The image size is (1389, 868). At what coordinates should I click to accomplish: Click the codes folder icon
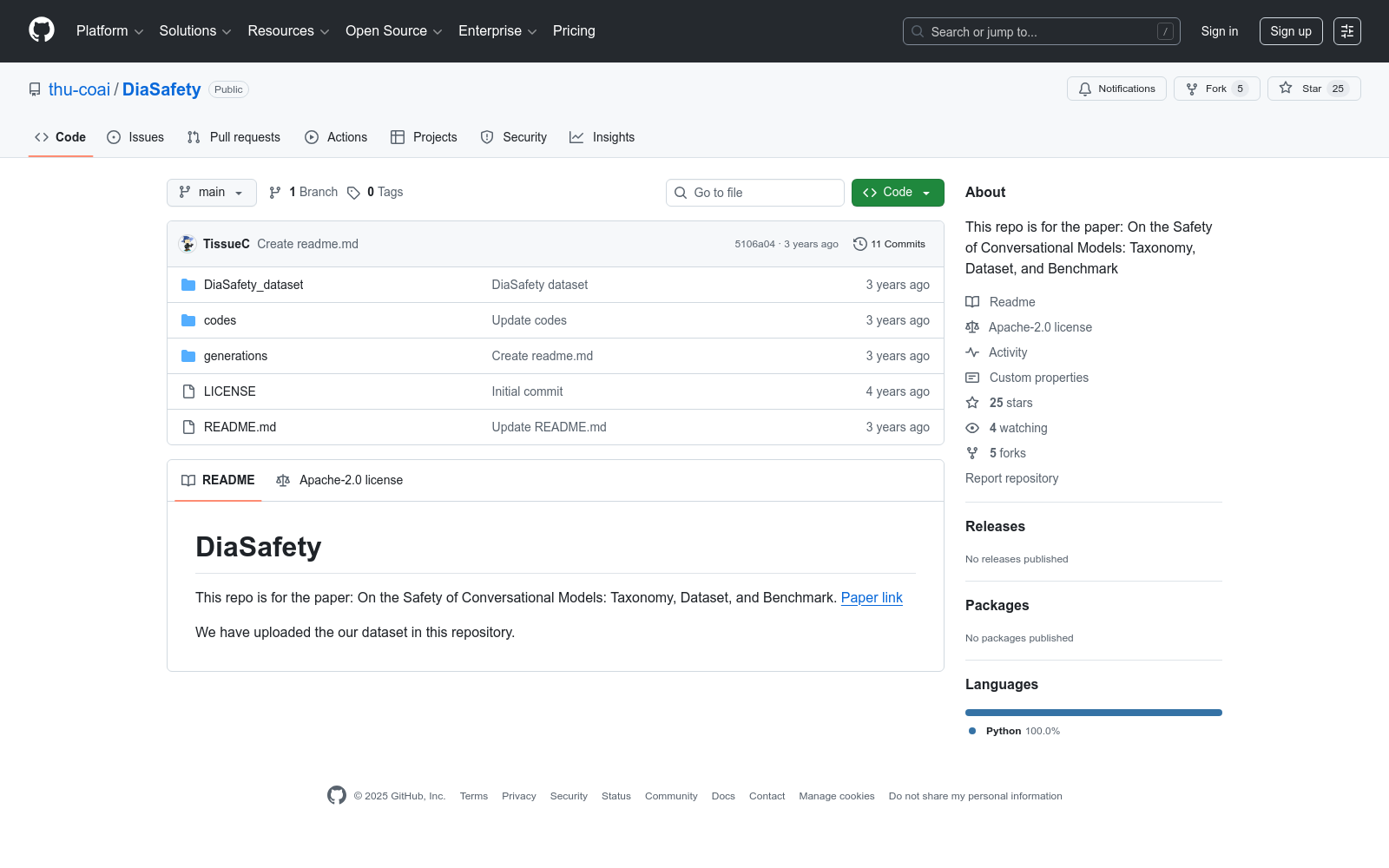point(188,320)
